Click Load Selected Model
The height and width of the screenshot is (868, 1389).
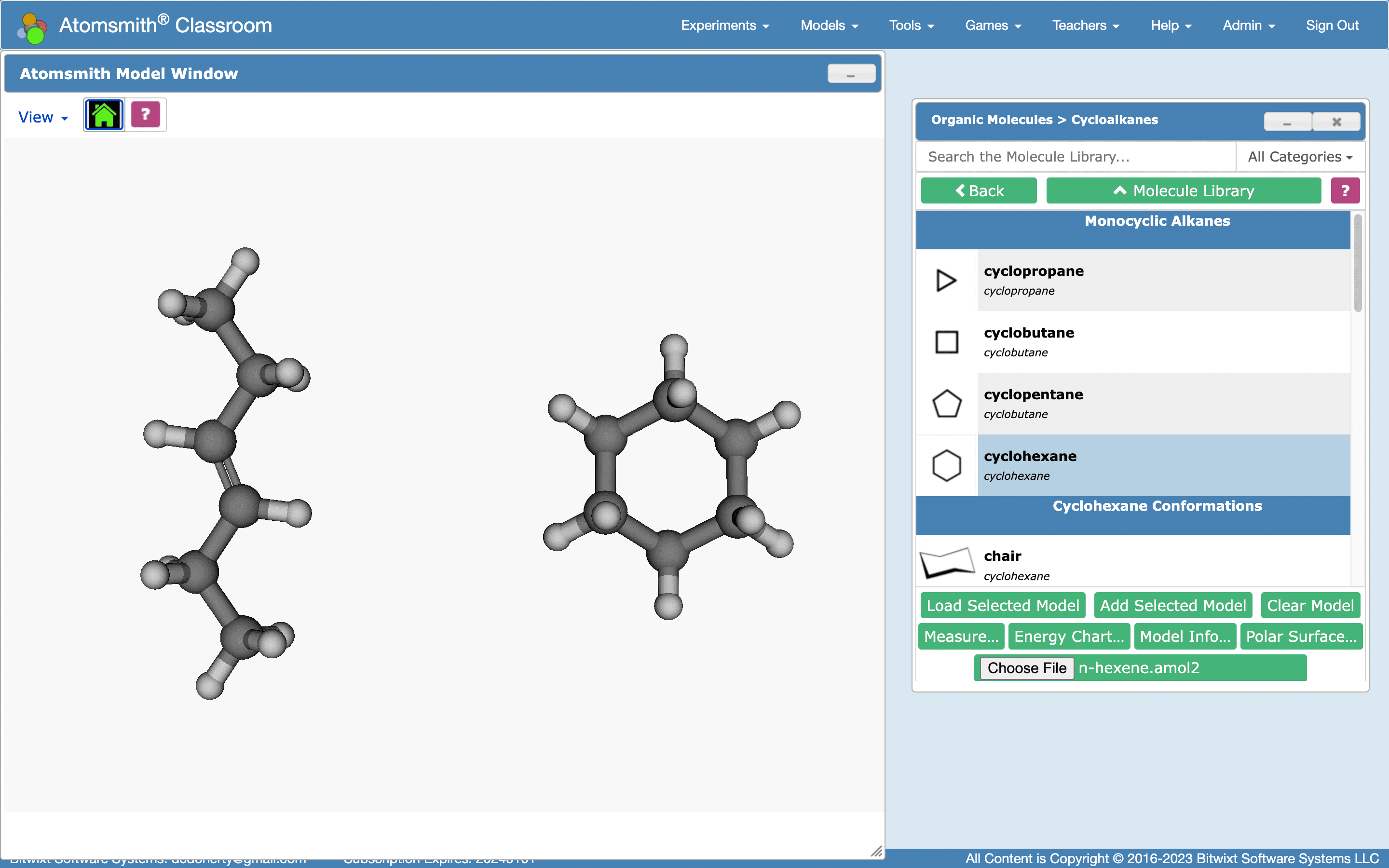coord(1003,606)
